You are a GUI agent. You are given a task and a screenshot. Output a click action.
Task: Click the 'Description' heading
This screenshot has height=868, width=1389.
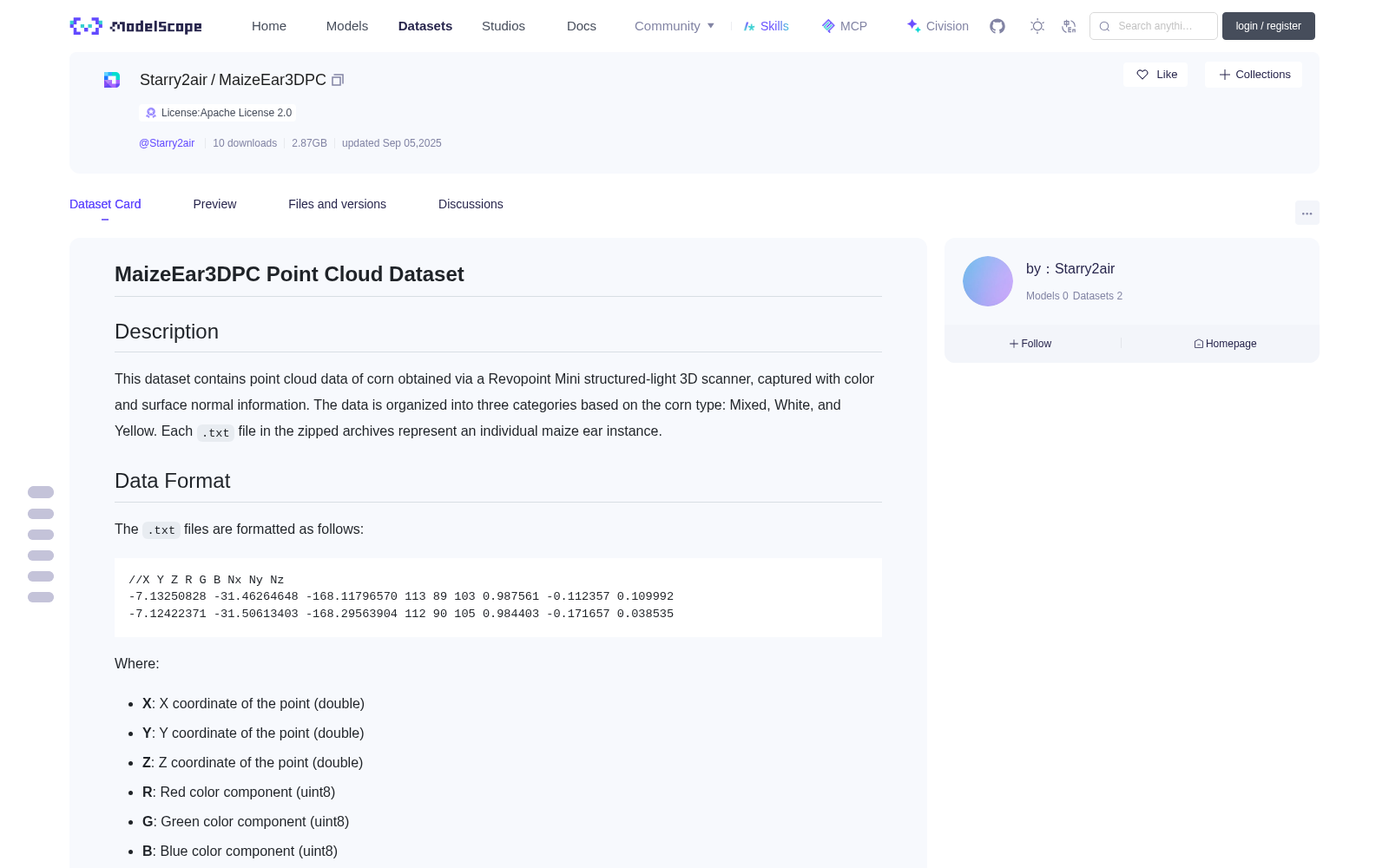point(167,332)
